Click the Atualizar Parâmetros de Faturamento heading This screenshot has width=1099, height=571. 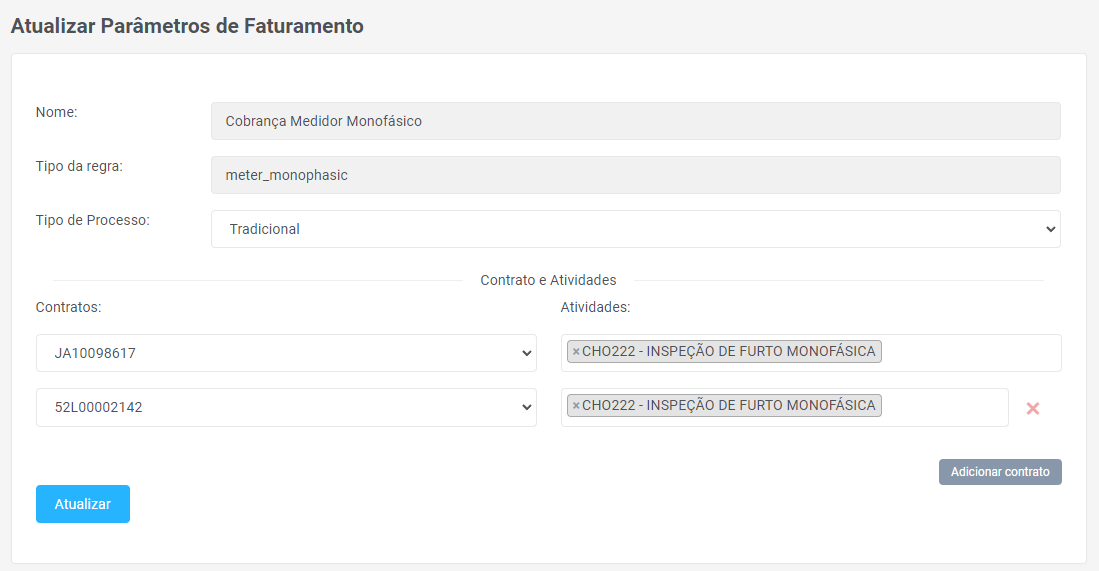tap(187, 26)
